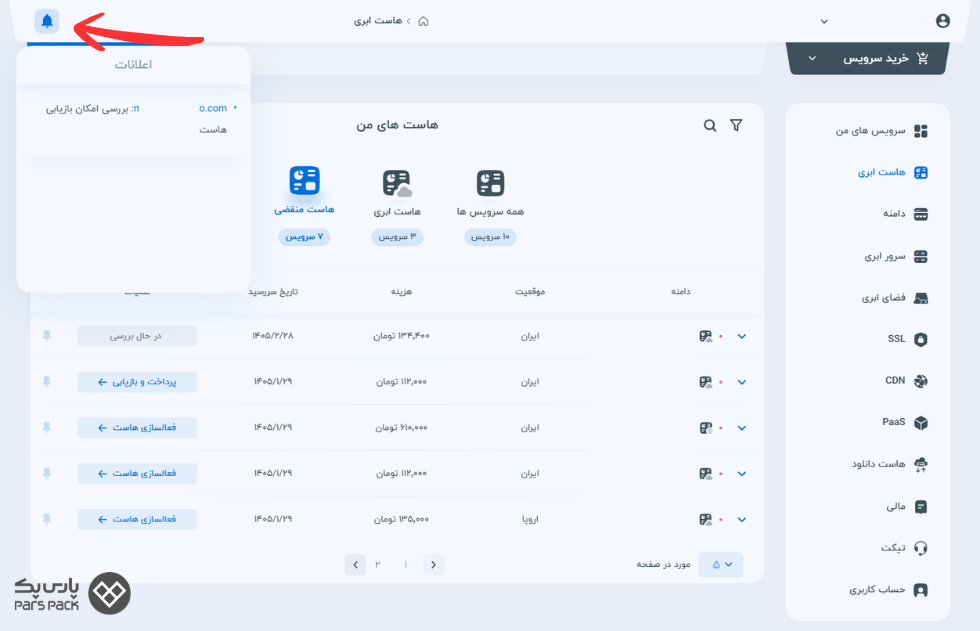
Task: Open the notifications bell icon
Action: (47, 21)
